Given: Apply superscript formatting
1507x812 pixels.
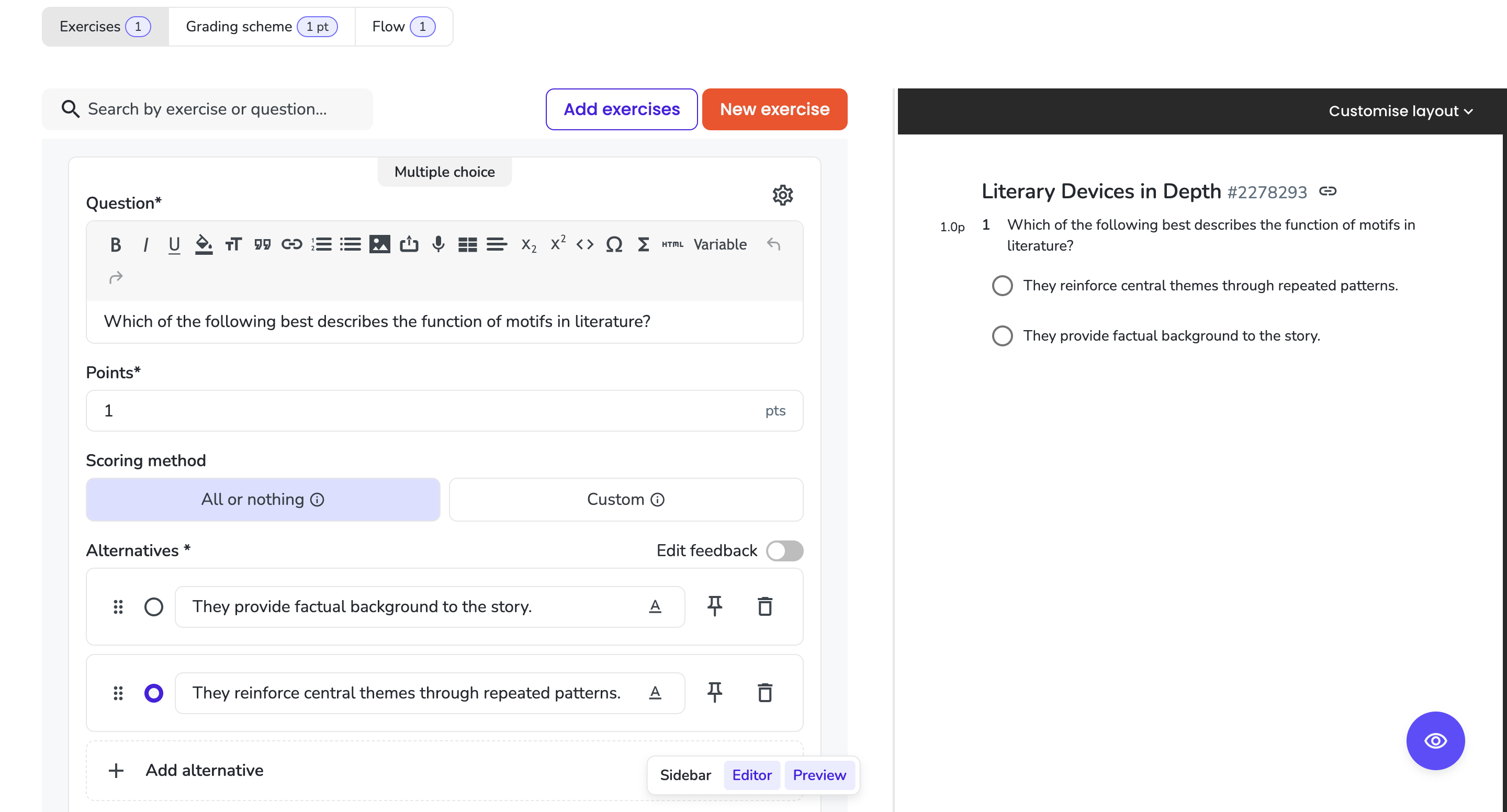Looking at the screenshot, I should click(557, 243).
